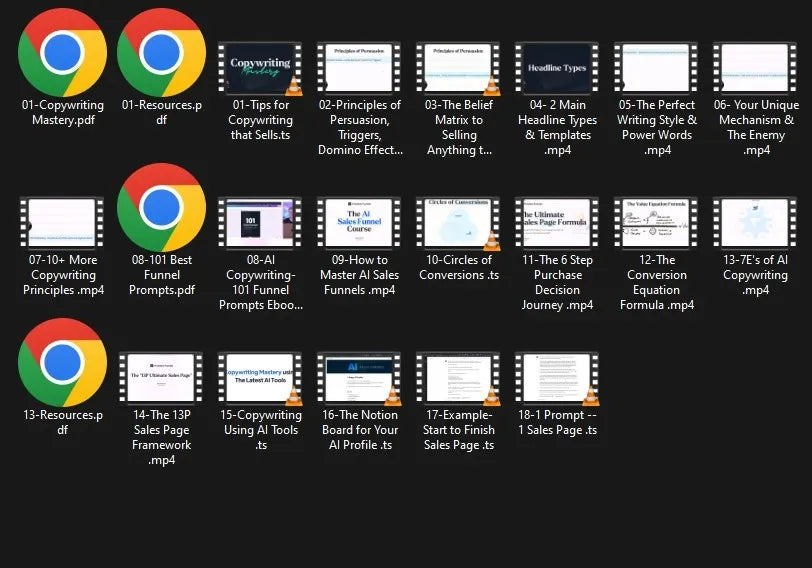
Task: Click the 04-2 Main Headline Types thumbnail
Action: (557, 68)
